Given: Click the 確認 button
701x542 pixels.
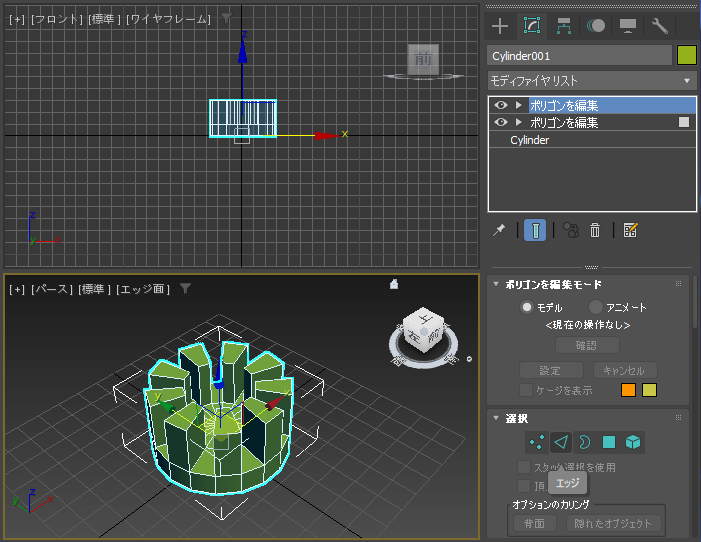Looking at the screenshot, I should [587, 345].
